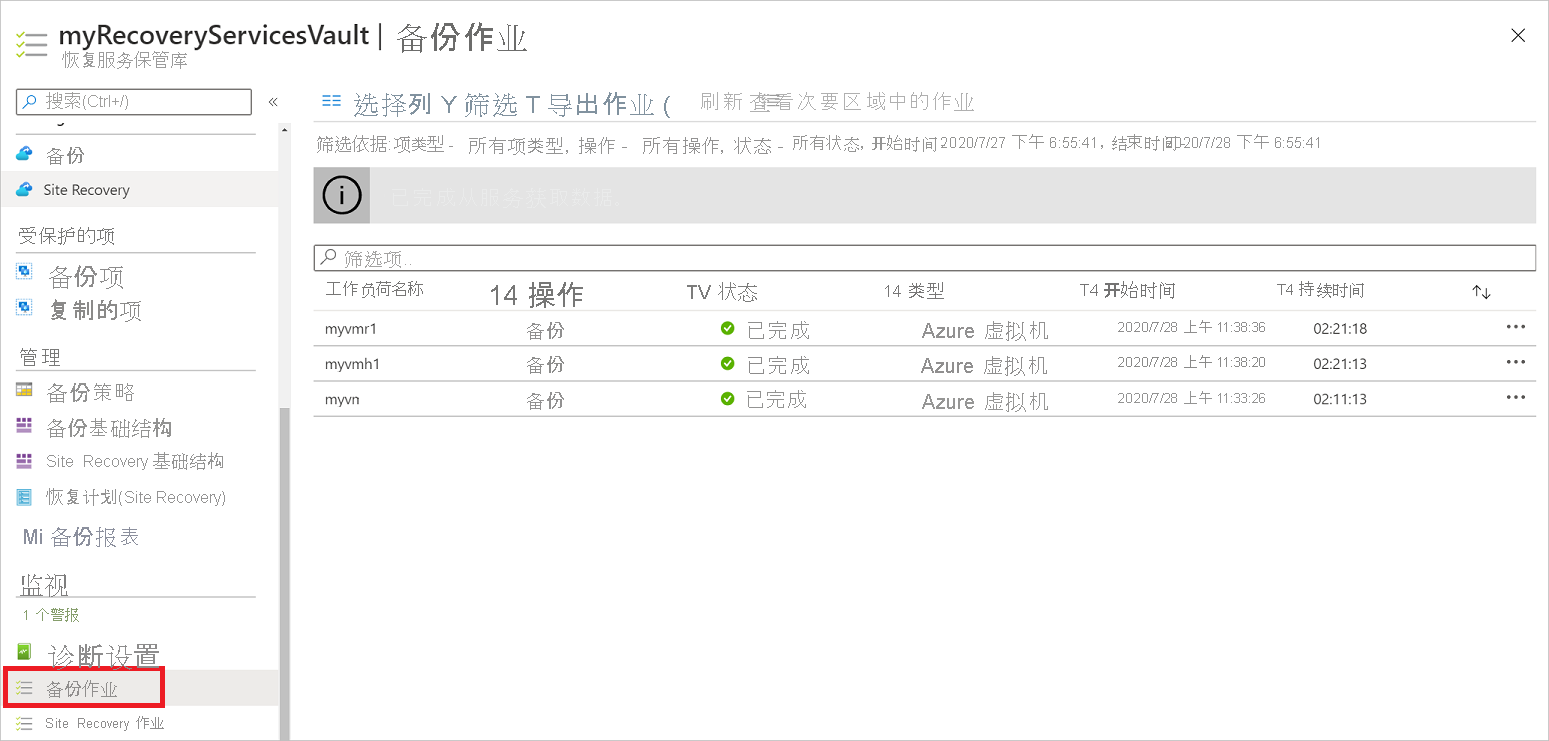Open 备份项 under 受保护的项
1549x741 pixels.
(x=86, y=276)
